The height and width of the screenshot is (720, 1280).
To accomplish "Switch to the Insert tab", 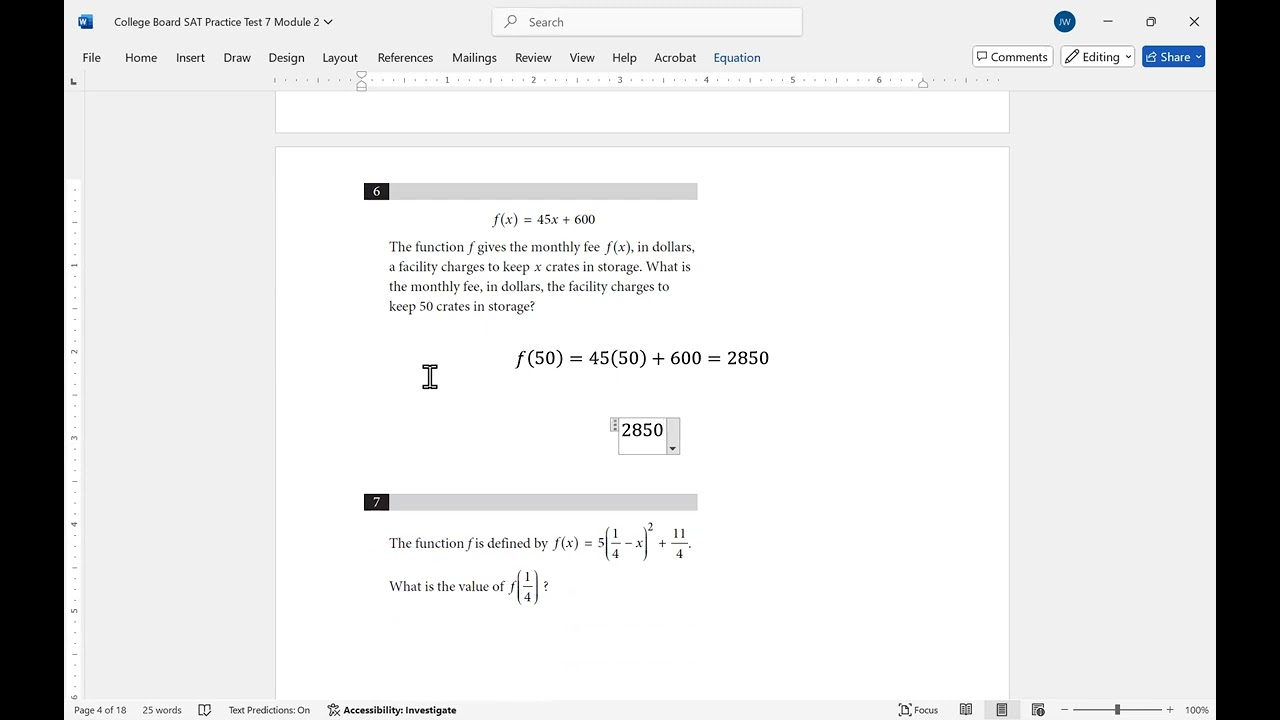I will [x=190, y=57].
